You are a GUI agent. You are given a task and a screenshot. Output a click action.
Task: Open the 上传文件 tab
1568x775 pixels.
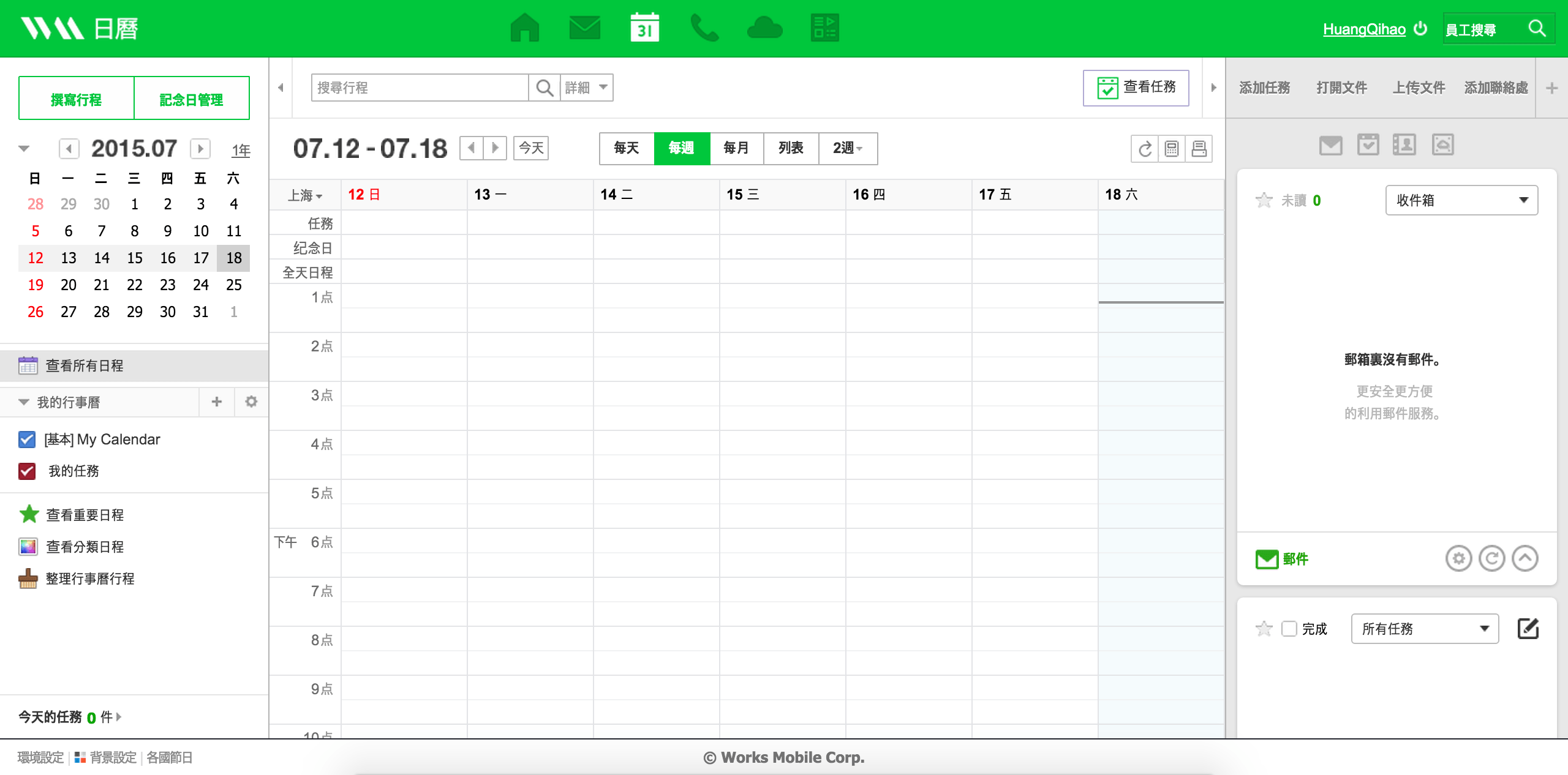click(1419, 88)
